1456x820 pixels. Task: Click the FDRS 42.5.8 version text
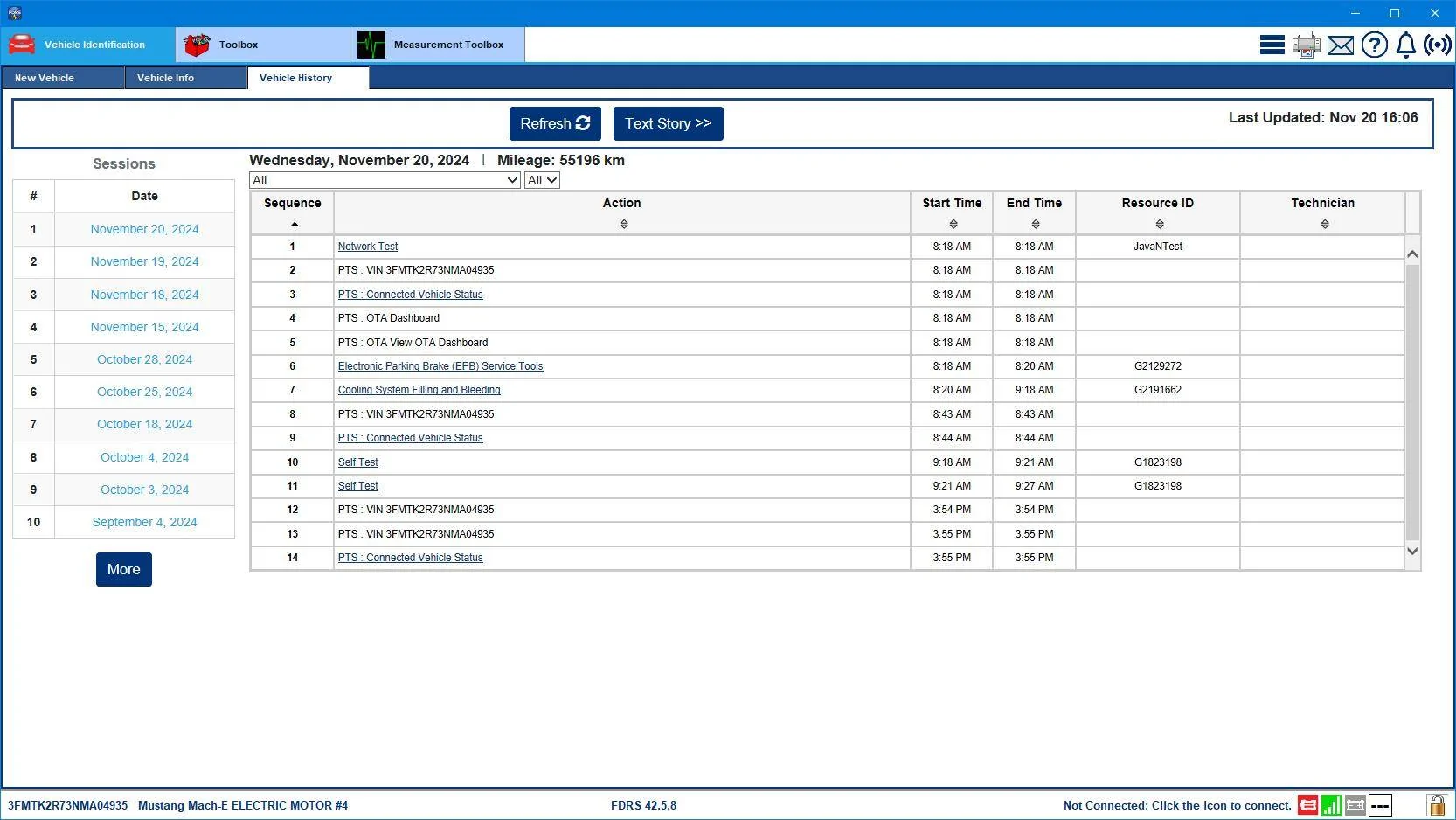[x=643, y=805]
